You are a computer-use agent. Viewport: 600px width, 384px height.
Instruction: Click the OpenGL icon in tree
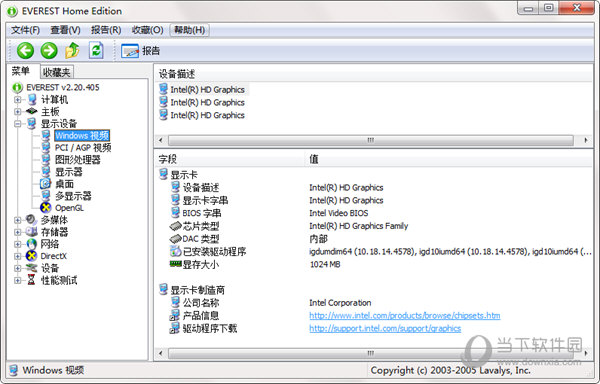point(46,208)
